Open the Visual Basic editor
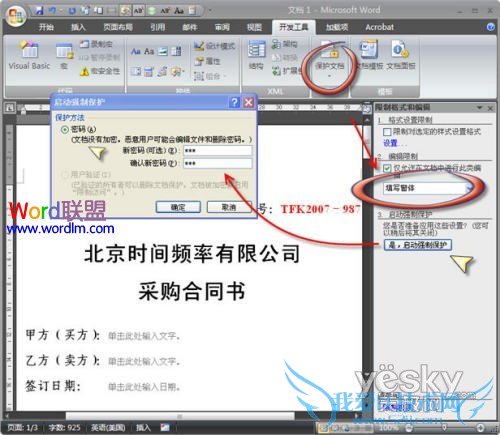 point(29,55)
